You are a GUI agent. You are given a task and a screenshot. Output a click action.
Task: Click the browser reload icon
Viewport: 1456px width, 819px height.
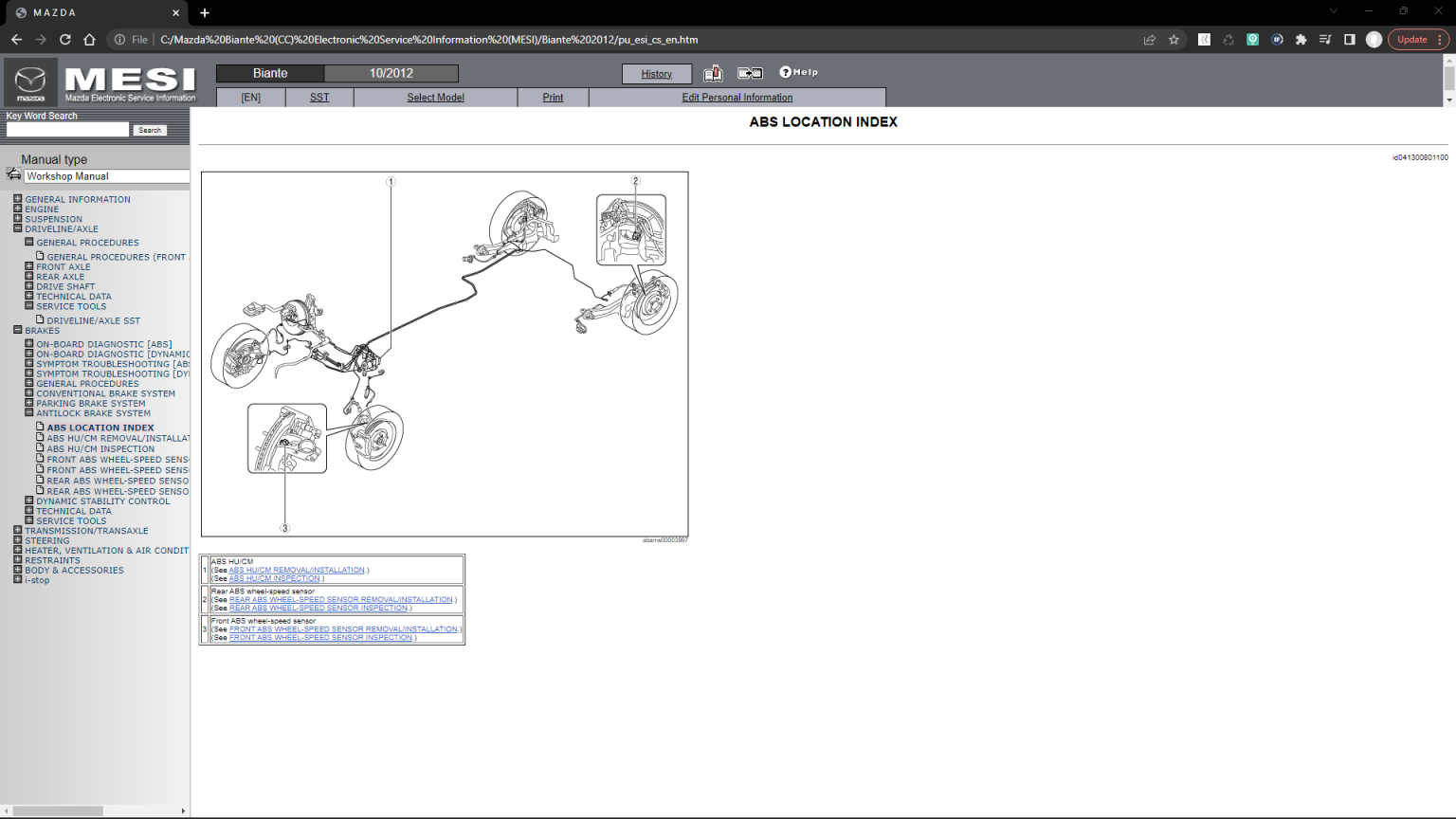[65, 40]
